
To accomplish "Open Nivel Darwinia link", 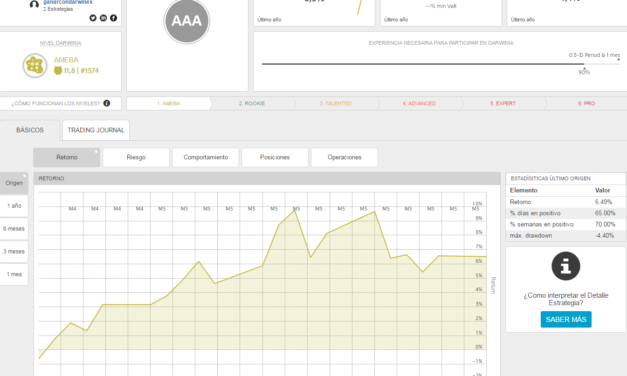I will click(x=60, y=43).
